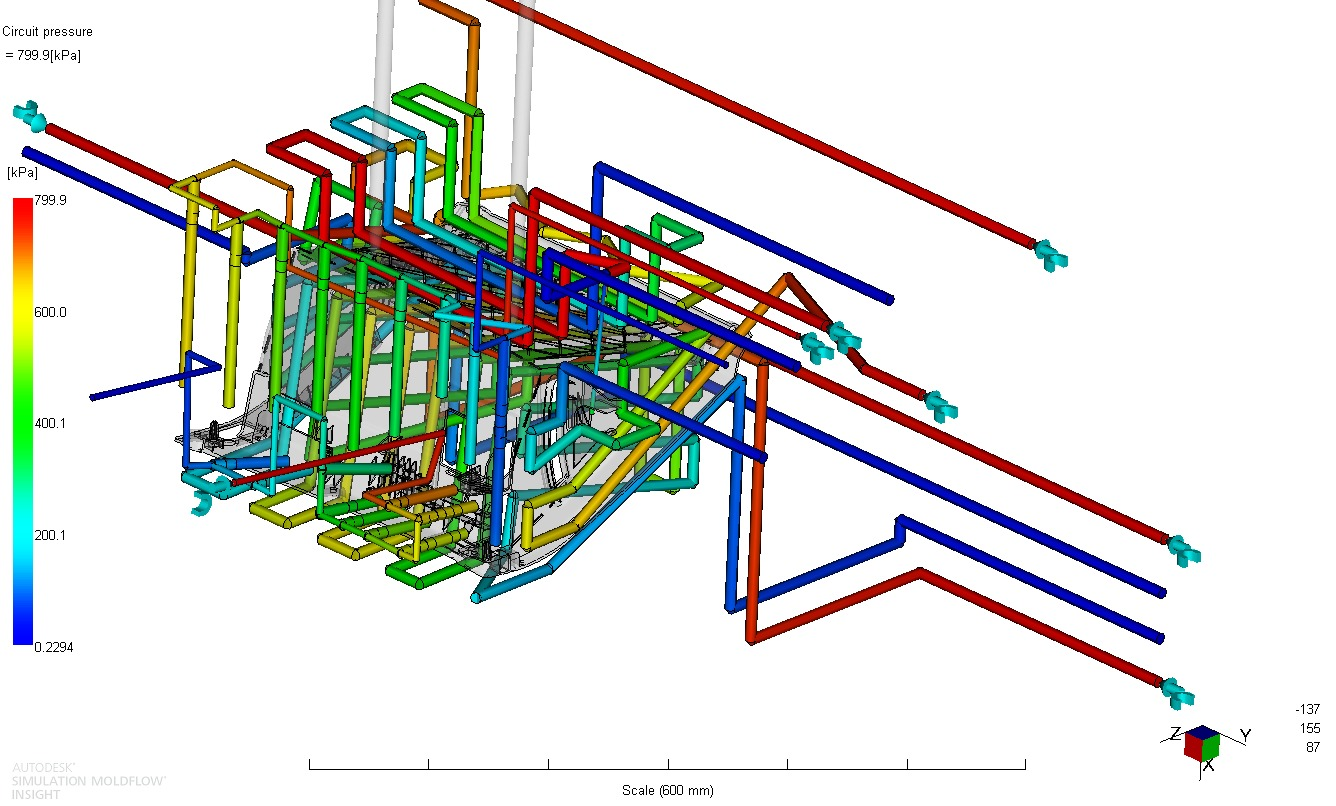Select the -137 rotation angle value
Image resolution: width=1336 pixels, height=806 pixels.
[1307, 709]
